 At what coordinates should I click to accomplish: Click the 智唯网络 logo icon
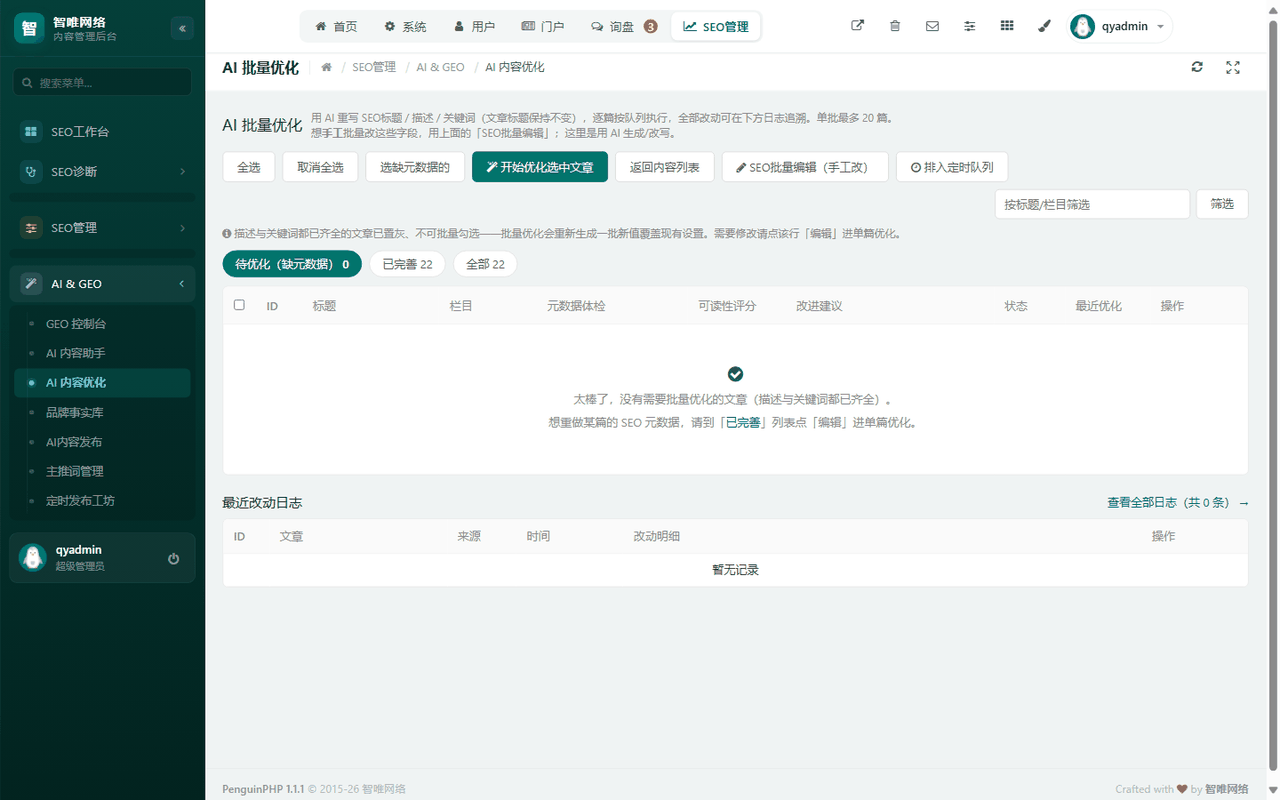click(29, 28)
